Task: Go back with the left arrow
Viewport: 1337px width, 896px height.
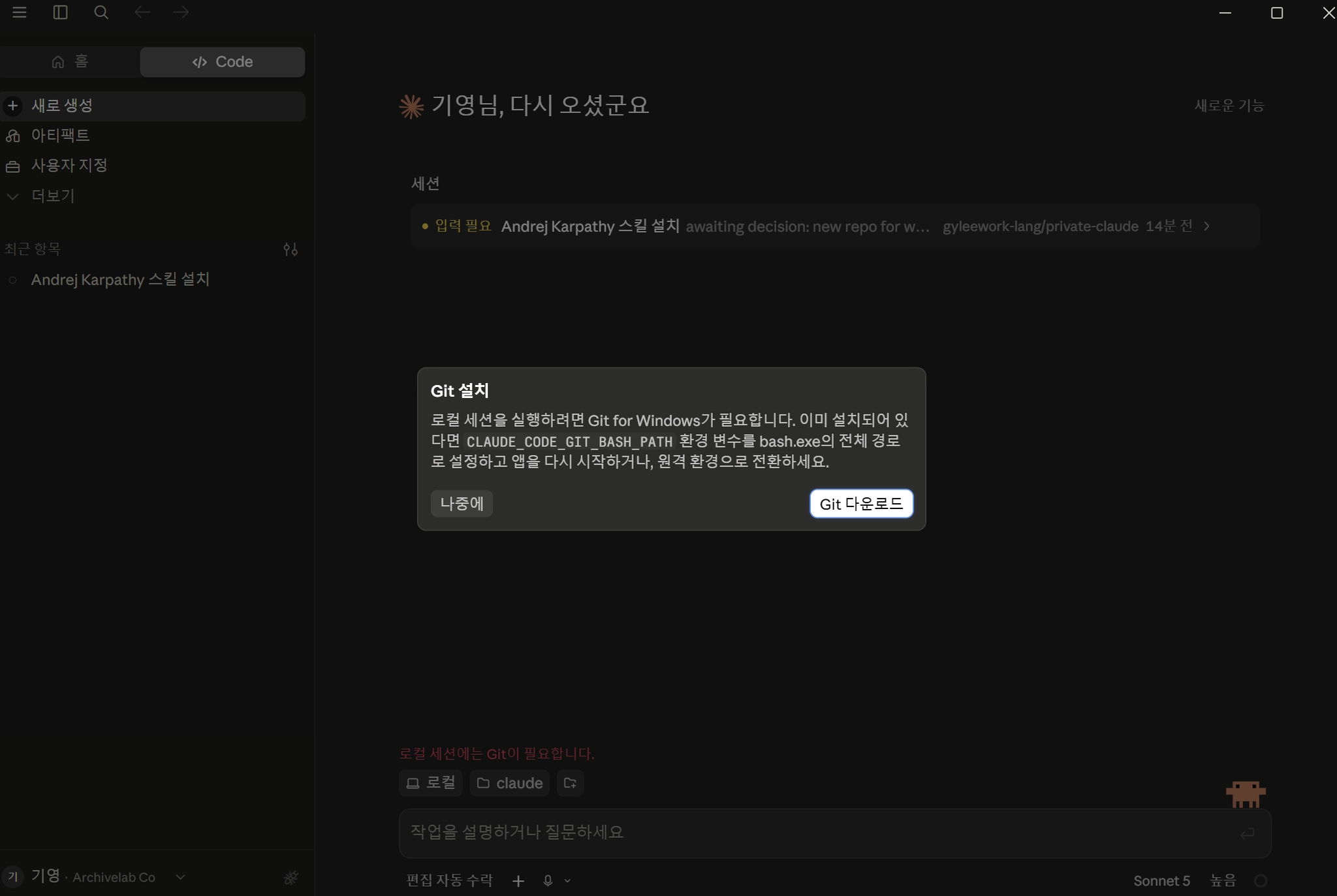Action: [x=142, y=12]
